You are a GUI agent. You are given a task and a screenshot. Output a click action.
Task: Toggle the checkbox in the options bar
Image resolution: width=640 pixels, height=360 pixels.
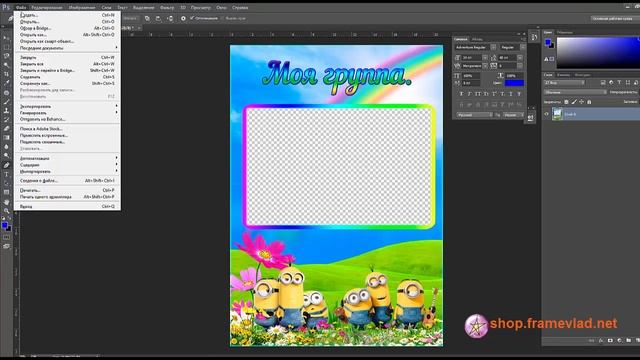(192, 18)
